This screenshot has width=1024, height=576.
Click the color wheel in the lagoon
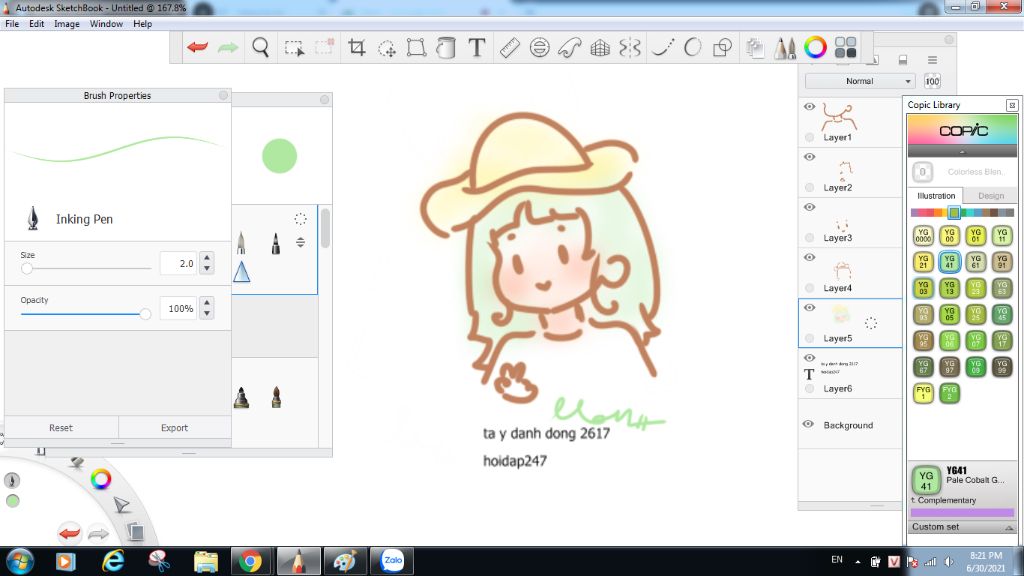point(101,479)
